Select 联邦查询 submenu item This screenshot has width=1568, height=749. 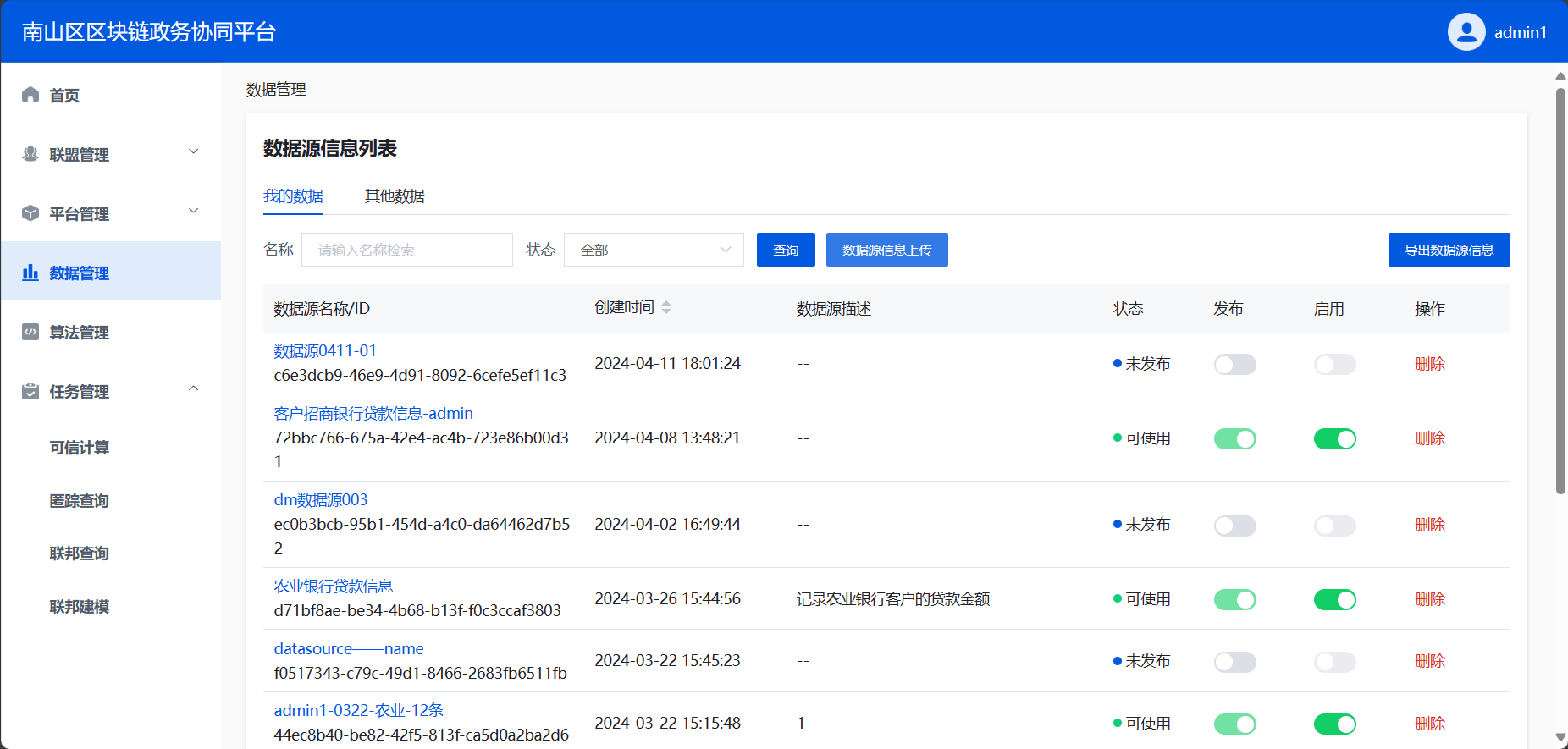click(x=80, y=553)
